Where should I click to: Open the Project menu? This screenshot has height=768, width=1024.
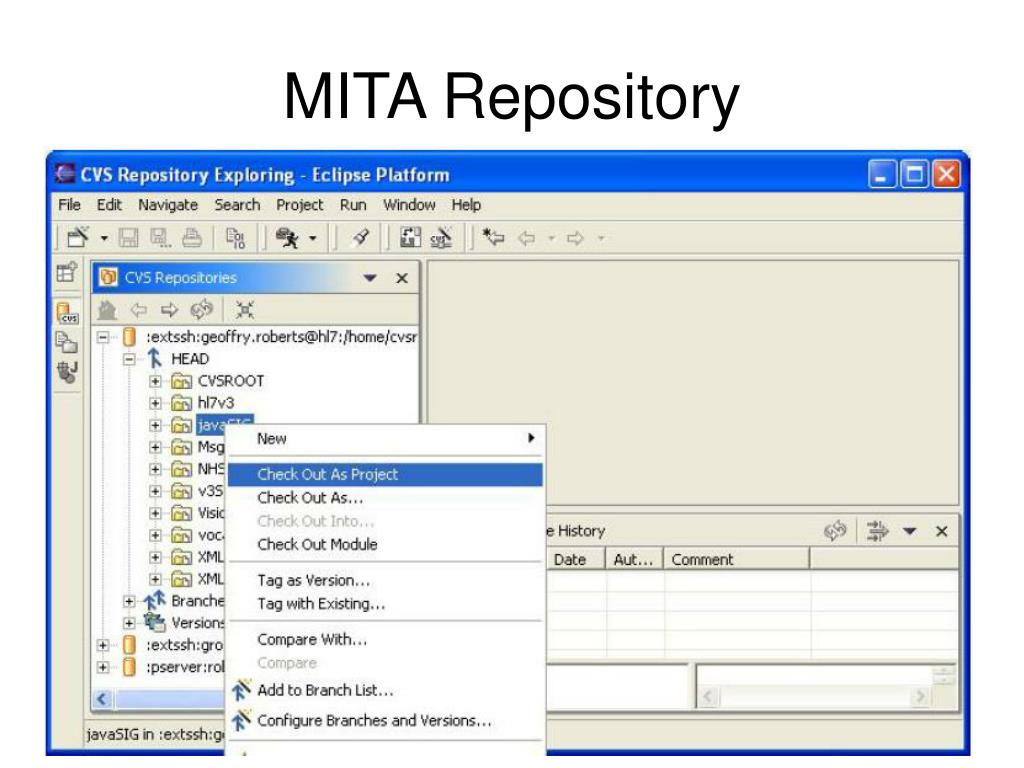click(300, 205)
